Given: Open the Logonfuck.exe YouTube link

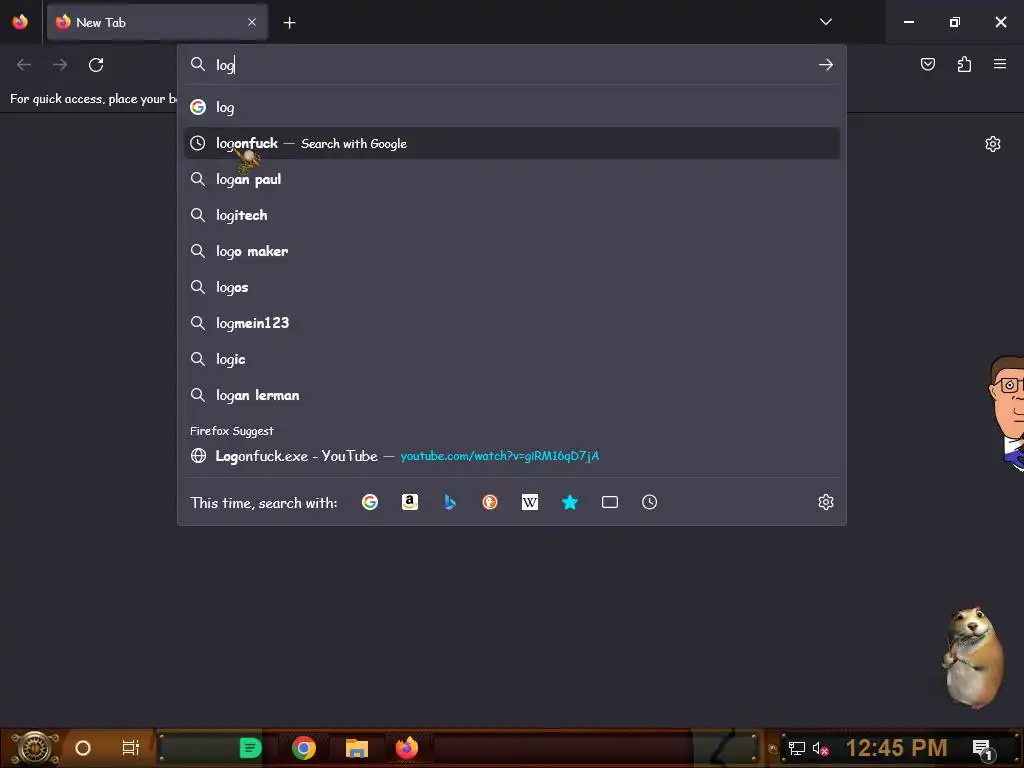Looking at the screenshot, I should (512, 456).
